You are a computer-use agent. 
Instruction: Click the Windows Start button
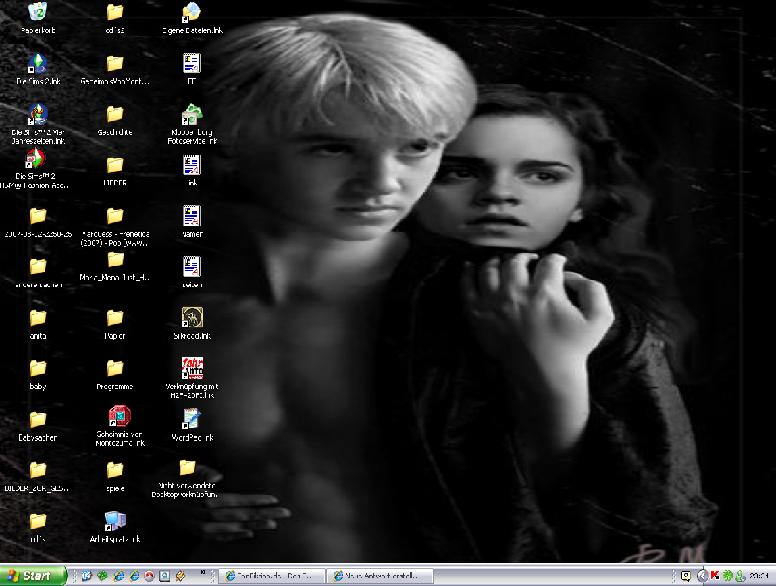pyautogui.click(x=33, y=576)
